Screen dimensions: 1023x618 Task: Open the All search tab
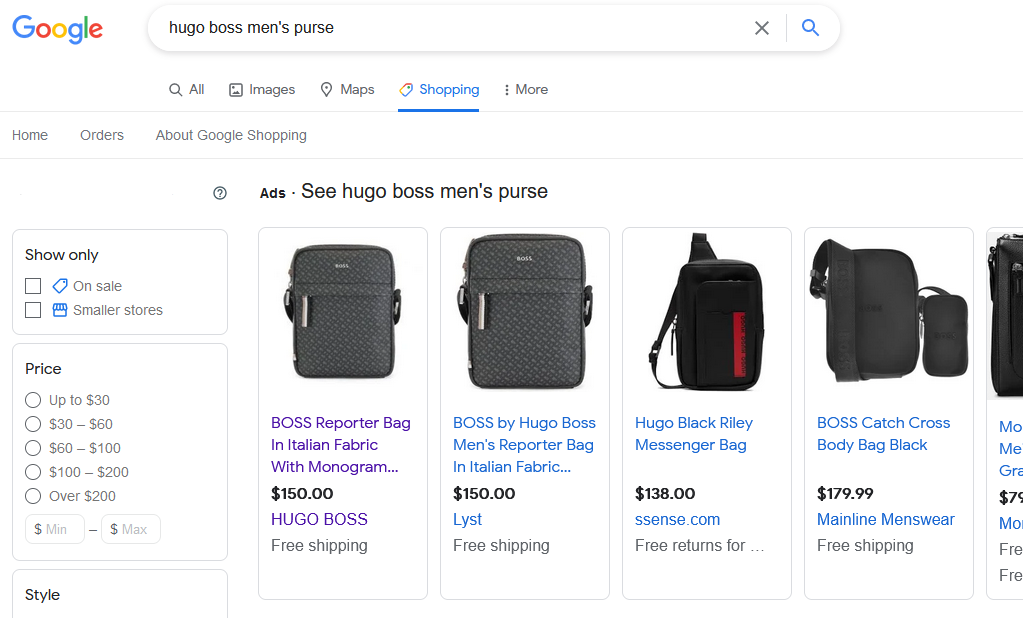pyautogui.click(x=187, y=89)
